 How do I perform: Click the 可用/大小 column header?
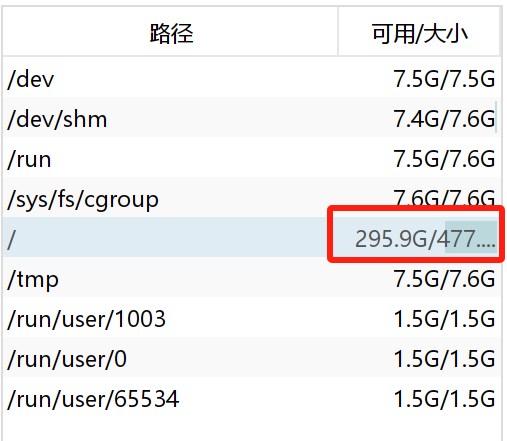click(x=419, y=32)
